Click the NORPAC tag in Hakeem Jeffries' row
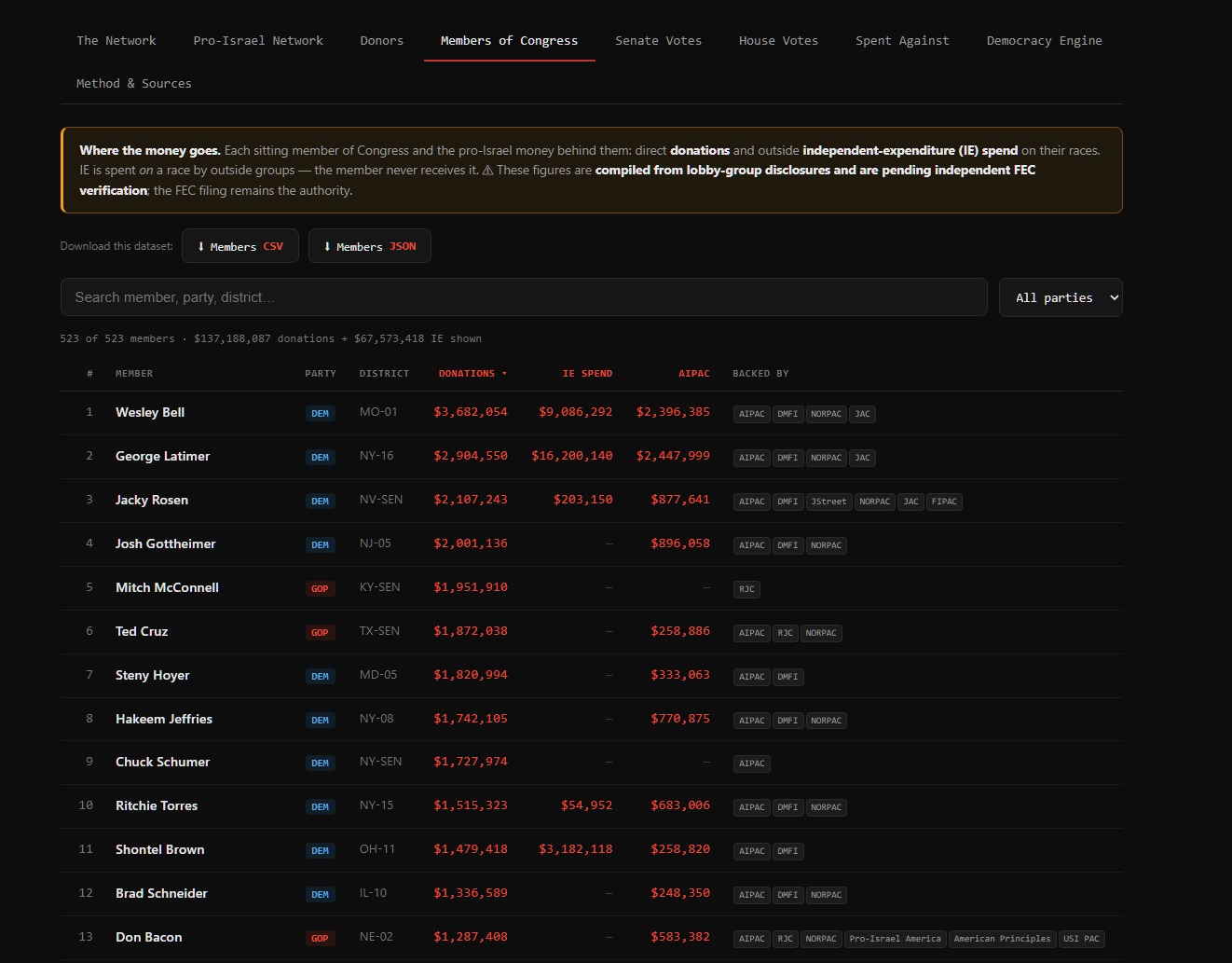1232x963 pixels. point(826,721)
